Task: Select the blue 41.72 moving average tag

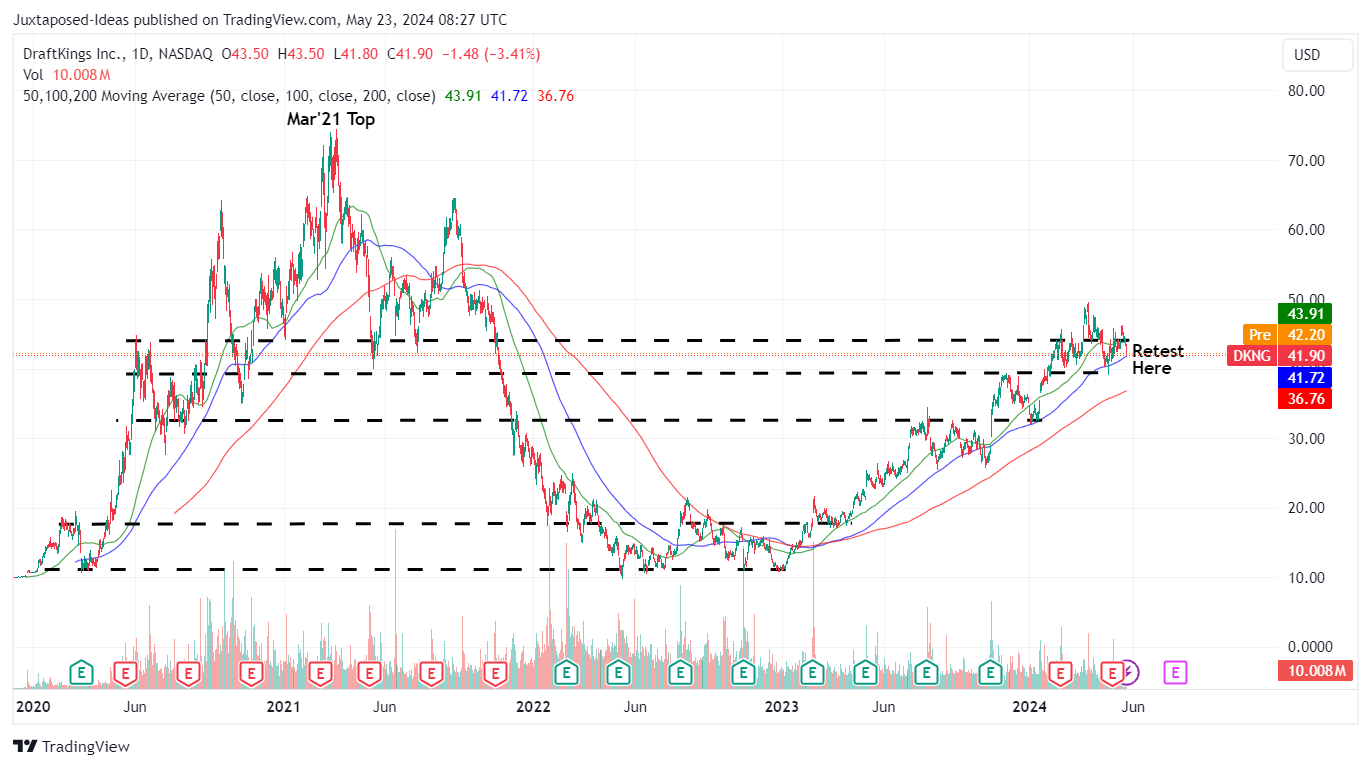Action: [x=1304, y=378]
